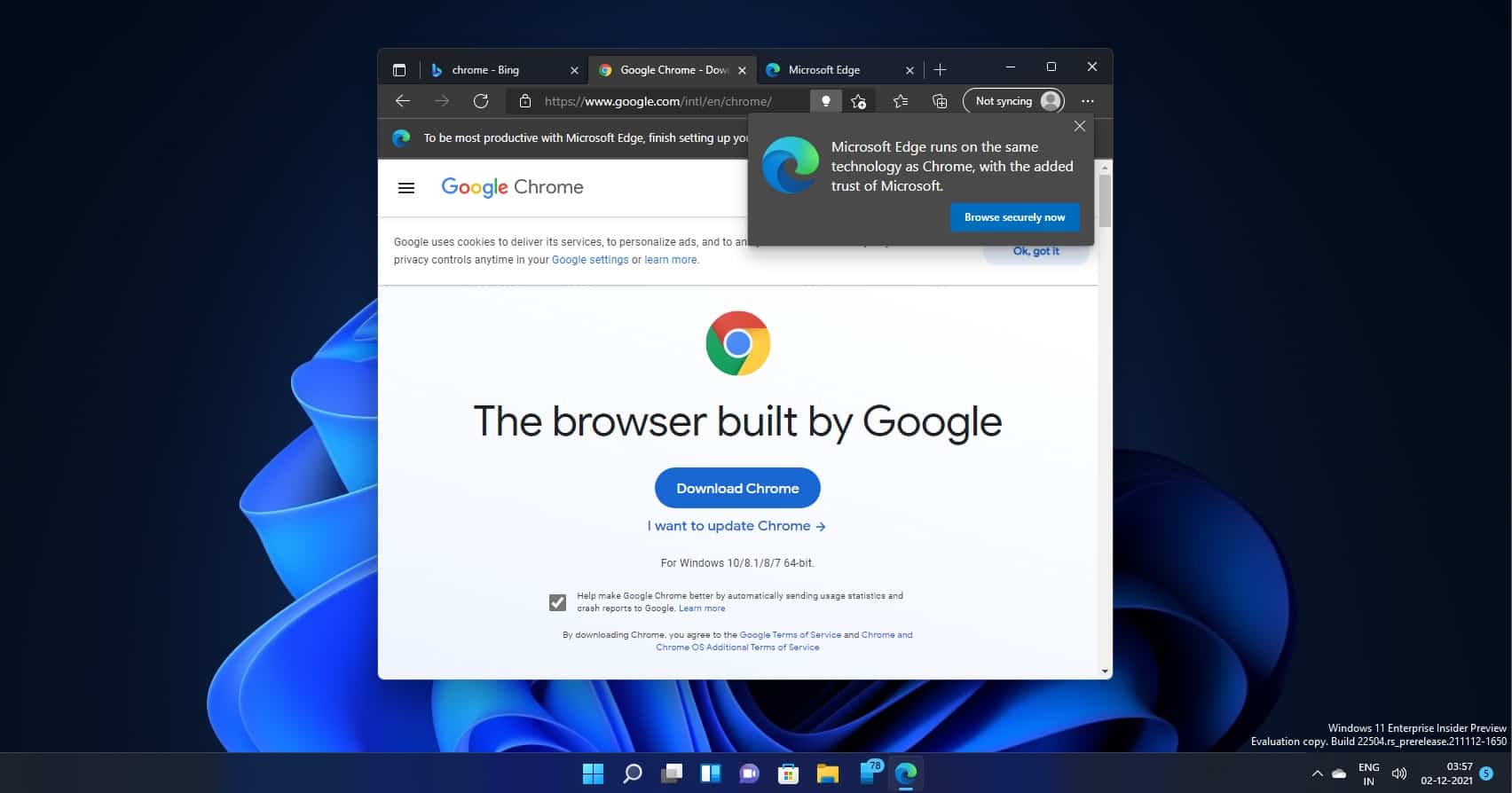Screen dimensions: 1512x793
Task: Open Settings and more ellipsis menu
Action: [x=1088, y=101]
